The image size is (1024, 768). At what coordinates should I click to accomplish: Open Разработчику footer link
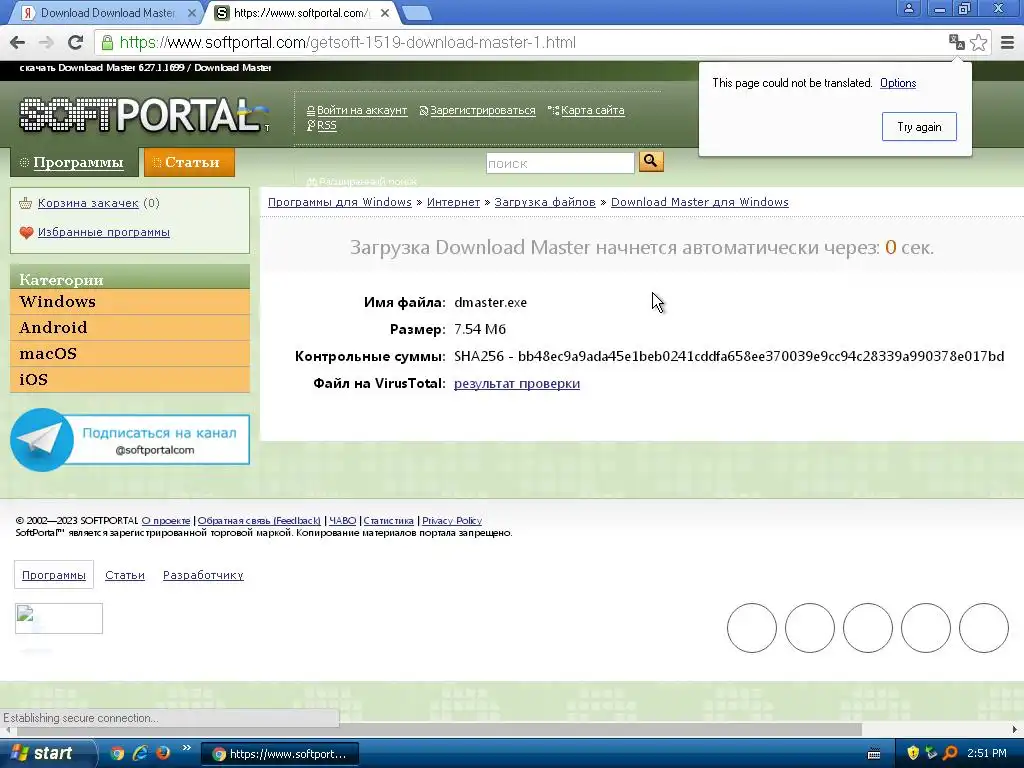pyautogui.click(x=203, y=575)
